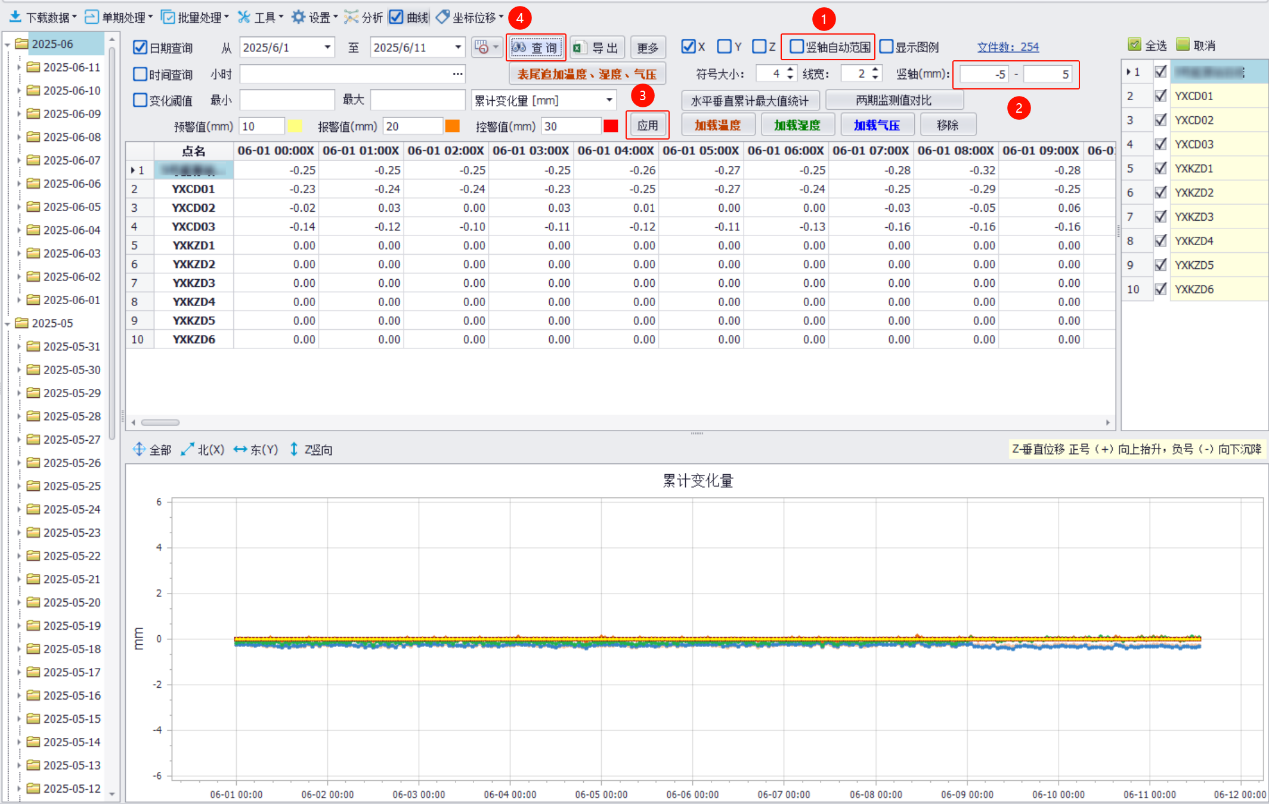The width and height of the screenshot is (1269, 804).
Task: Expand the 2025-06-11 folder node
Action: point(19,67)
